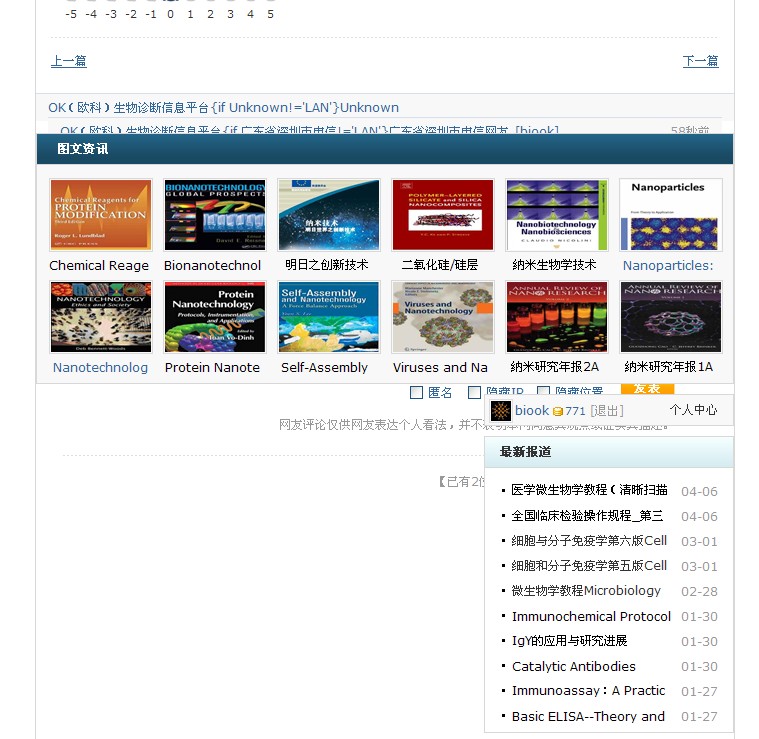Image resolution: width=759 pixels, height=739 pixels.
Task: Select rating value -5
Action: [71, 14]
